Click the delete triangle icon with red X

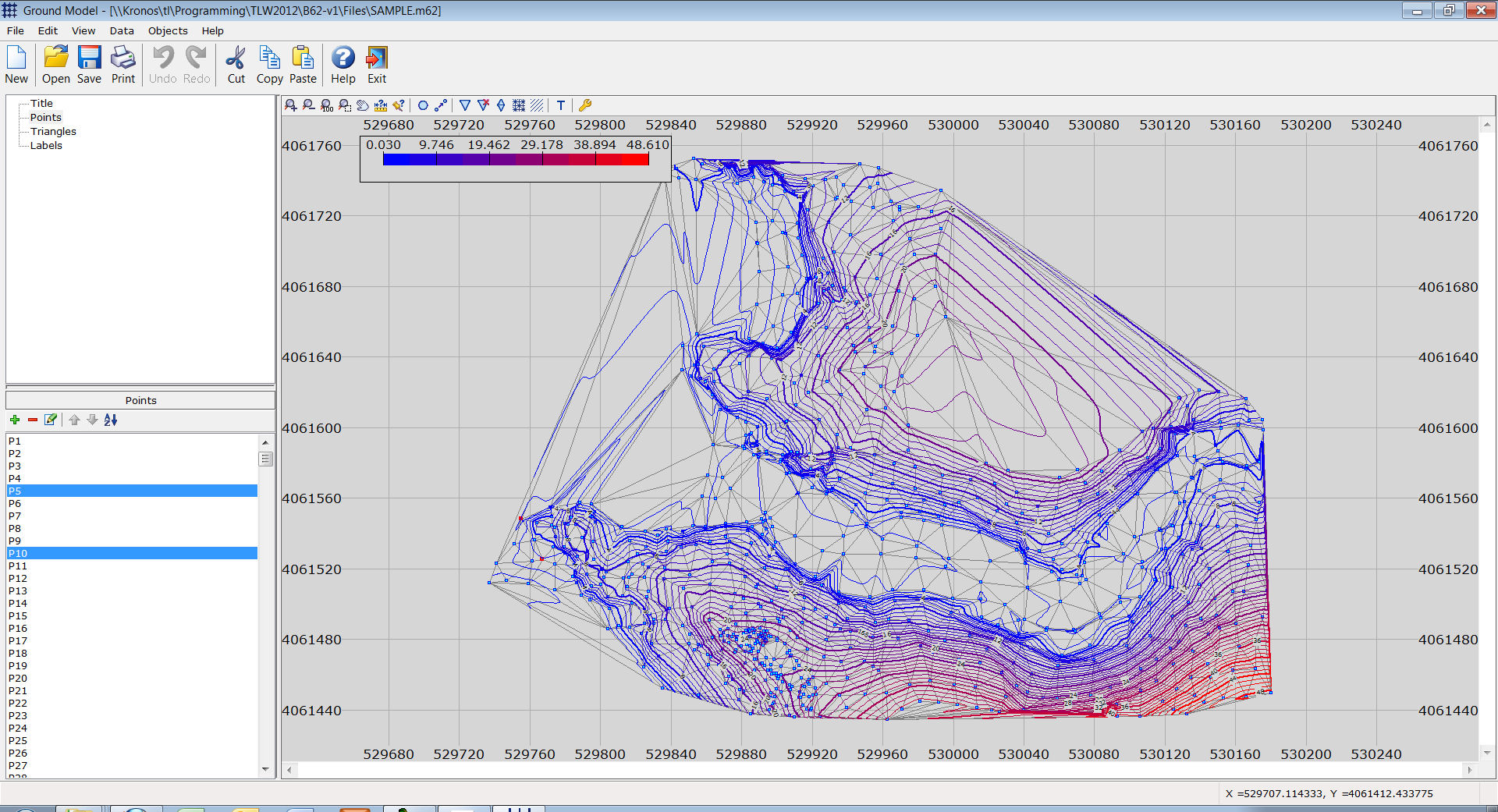coord(483,105)
